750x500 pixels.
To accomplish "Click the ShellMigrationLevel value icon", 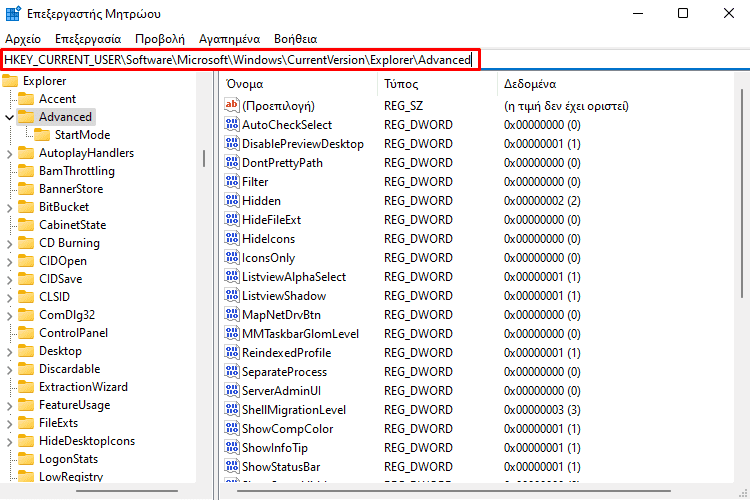I will point(232,410).
